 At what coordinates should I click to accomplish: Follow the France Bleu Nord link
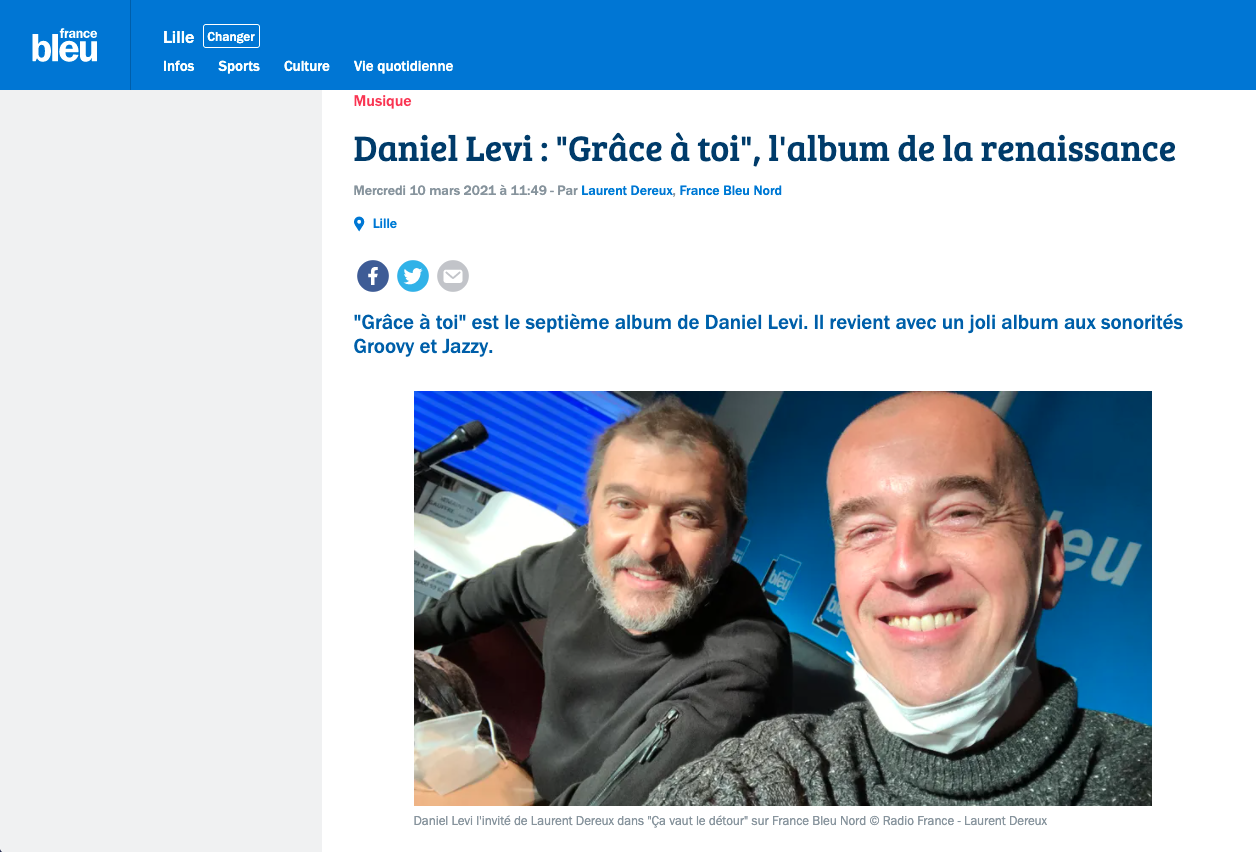pyautogui.click(x=730, y=190)
